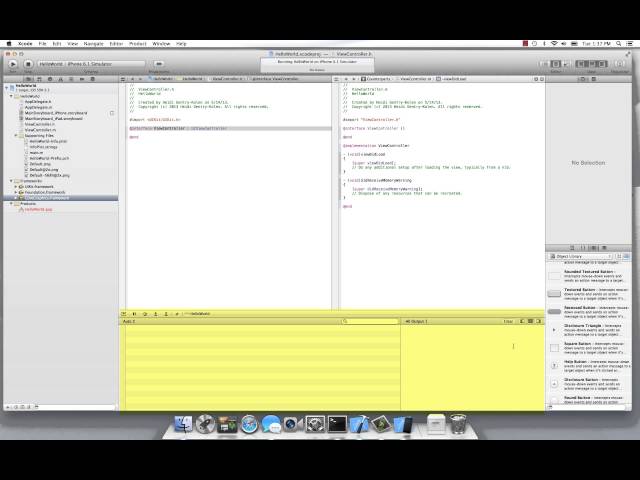Select ViewController.h in project navigator
Image resolution: width=640 pixels, height=480 pixels.
(x=39, y=124)
